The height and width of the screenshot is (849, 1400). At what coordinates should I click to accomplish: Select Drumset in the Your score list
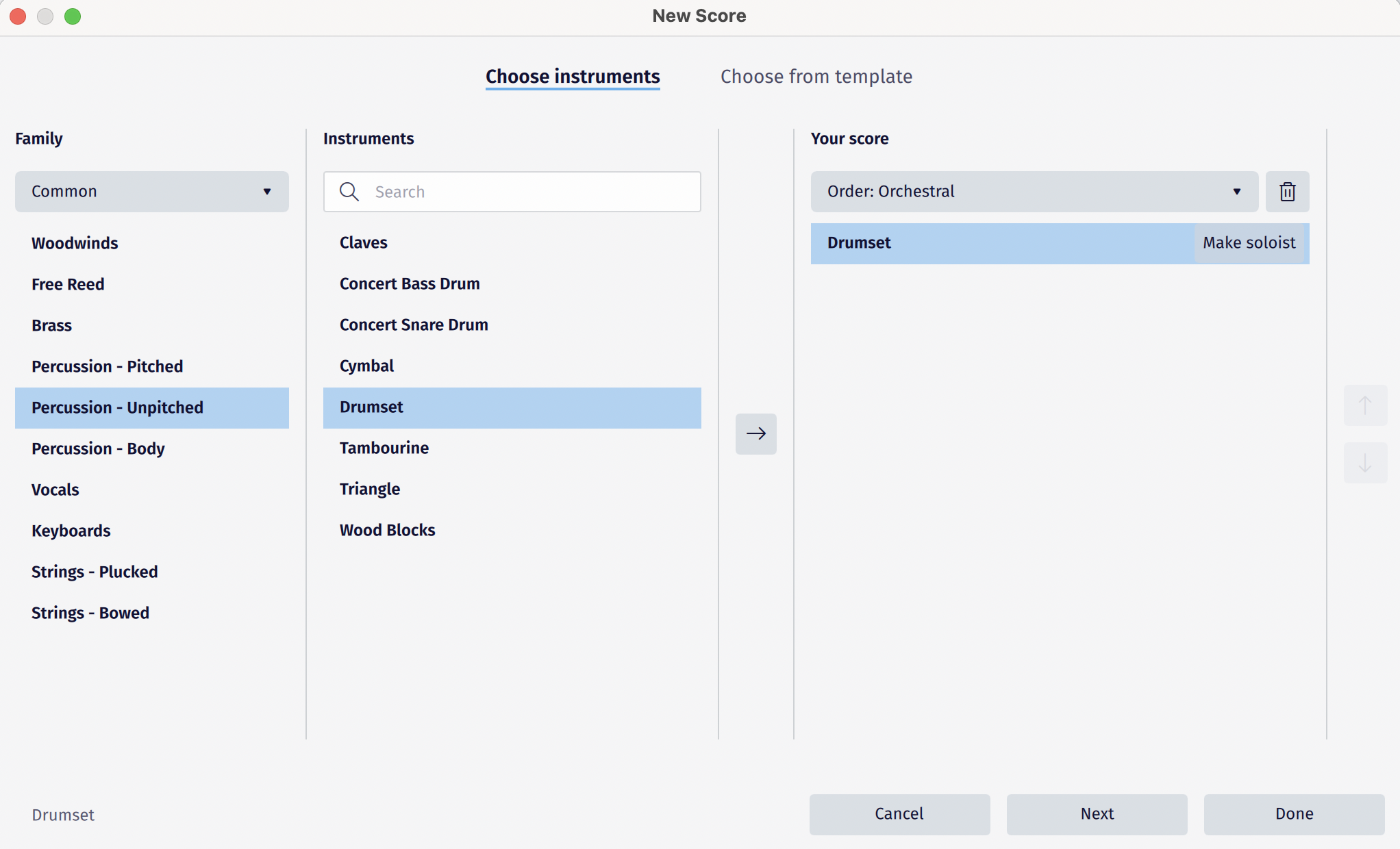959,243
